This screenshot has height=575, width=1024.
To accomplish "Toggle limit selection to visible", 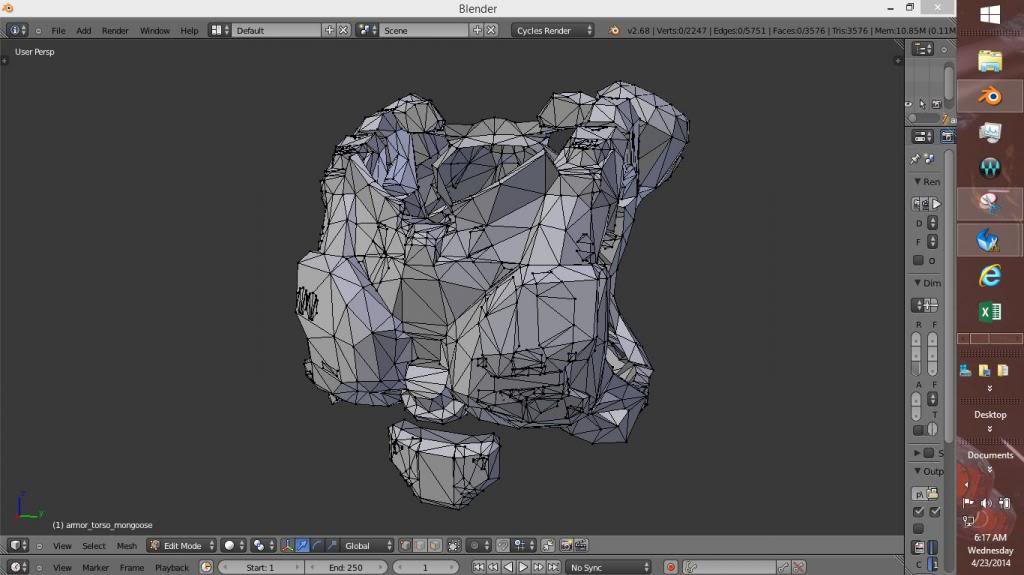I will pos(454,546).
